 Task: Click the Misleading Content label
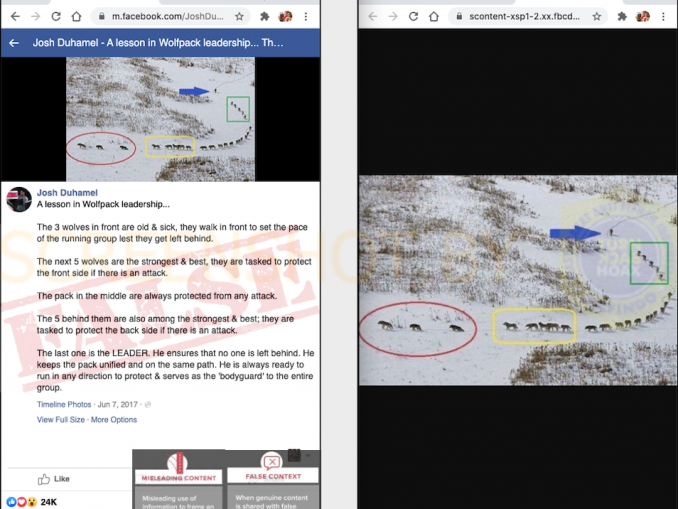(179, 478)
